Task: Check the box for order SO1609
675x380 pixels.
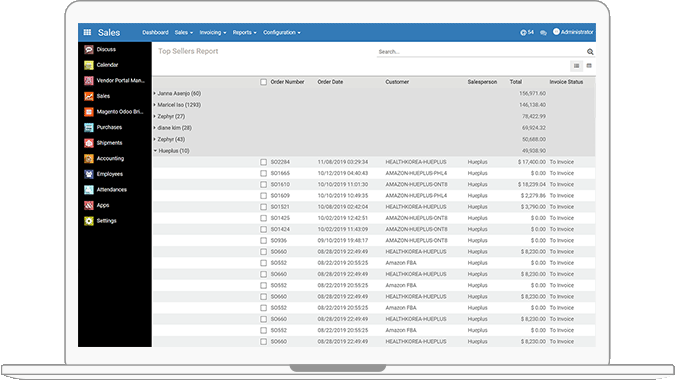Action: pos(263,196)
